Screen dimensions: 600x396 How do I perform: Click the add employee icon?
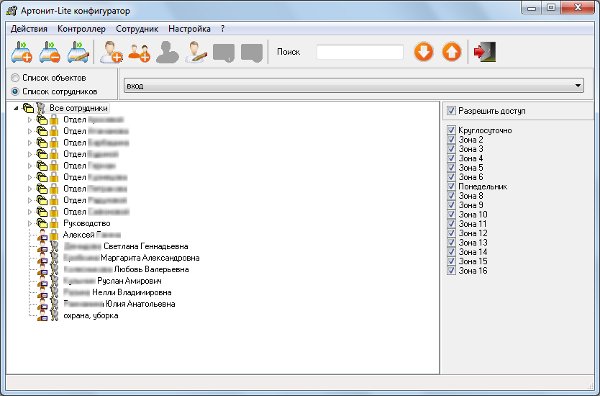coord(111,52)
